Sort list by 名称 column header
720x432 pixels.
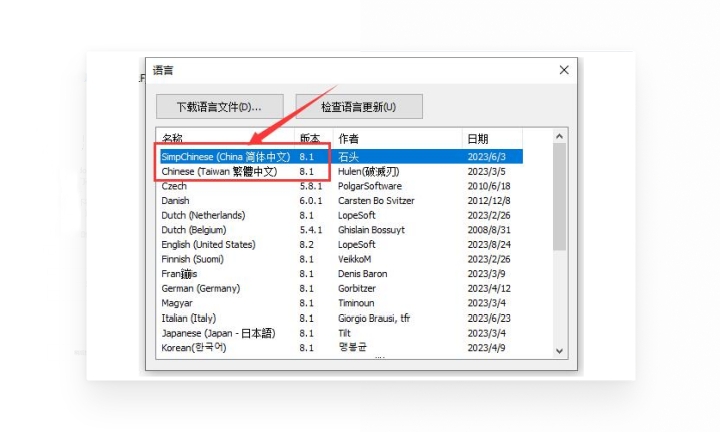point(226,139)
